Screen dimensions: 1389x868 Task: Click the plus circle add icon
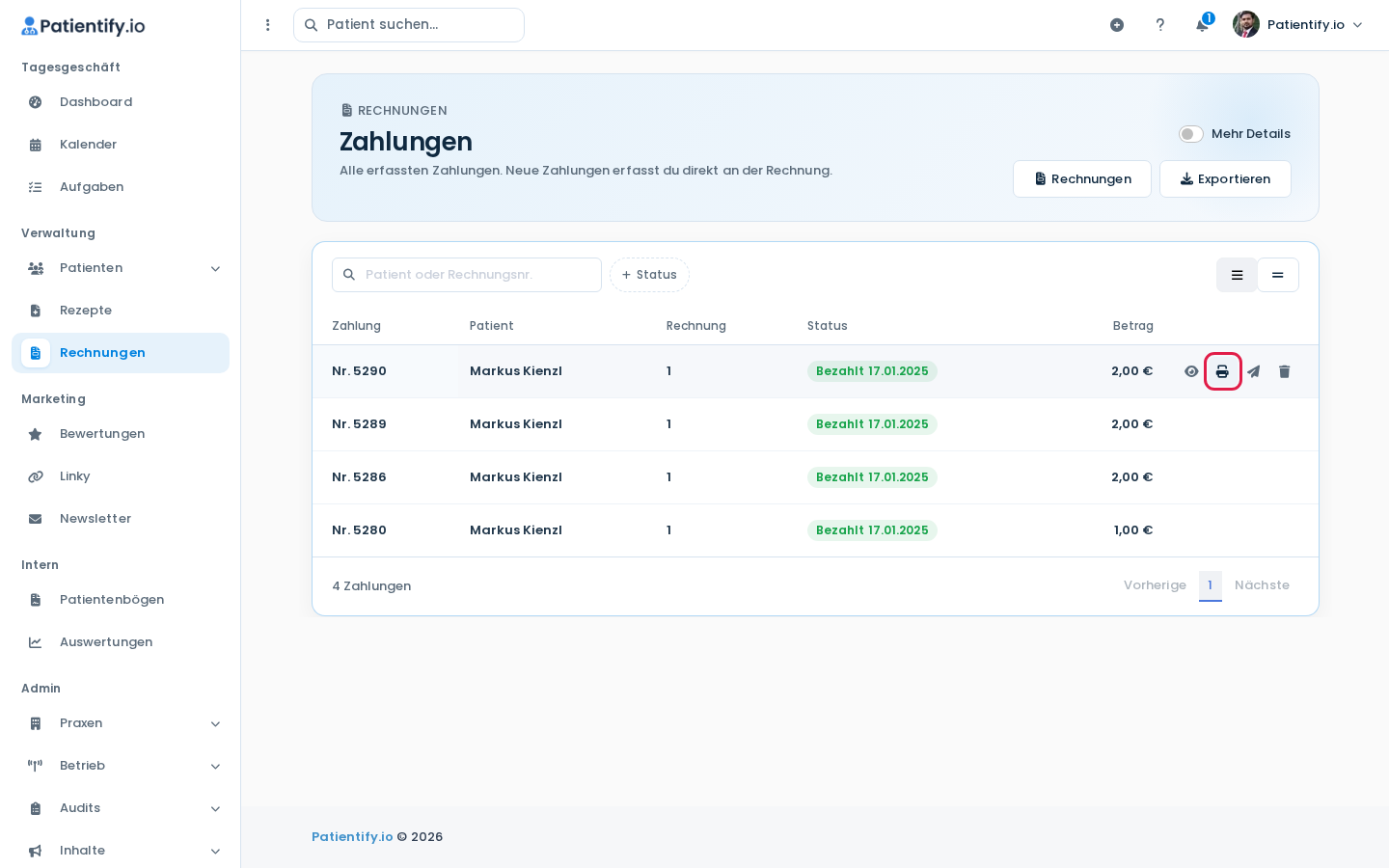pos(1117,25)
